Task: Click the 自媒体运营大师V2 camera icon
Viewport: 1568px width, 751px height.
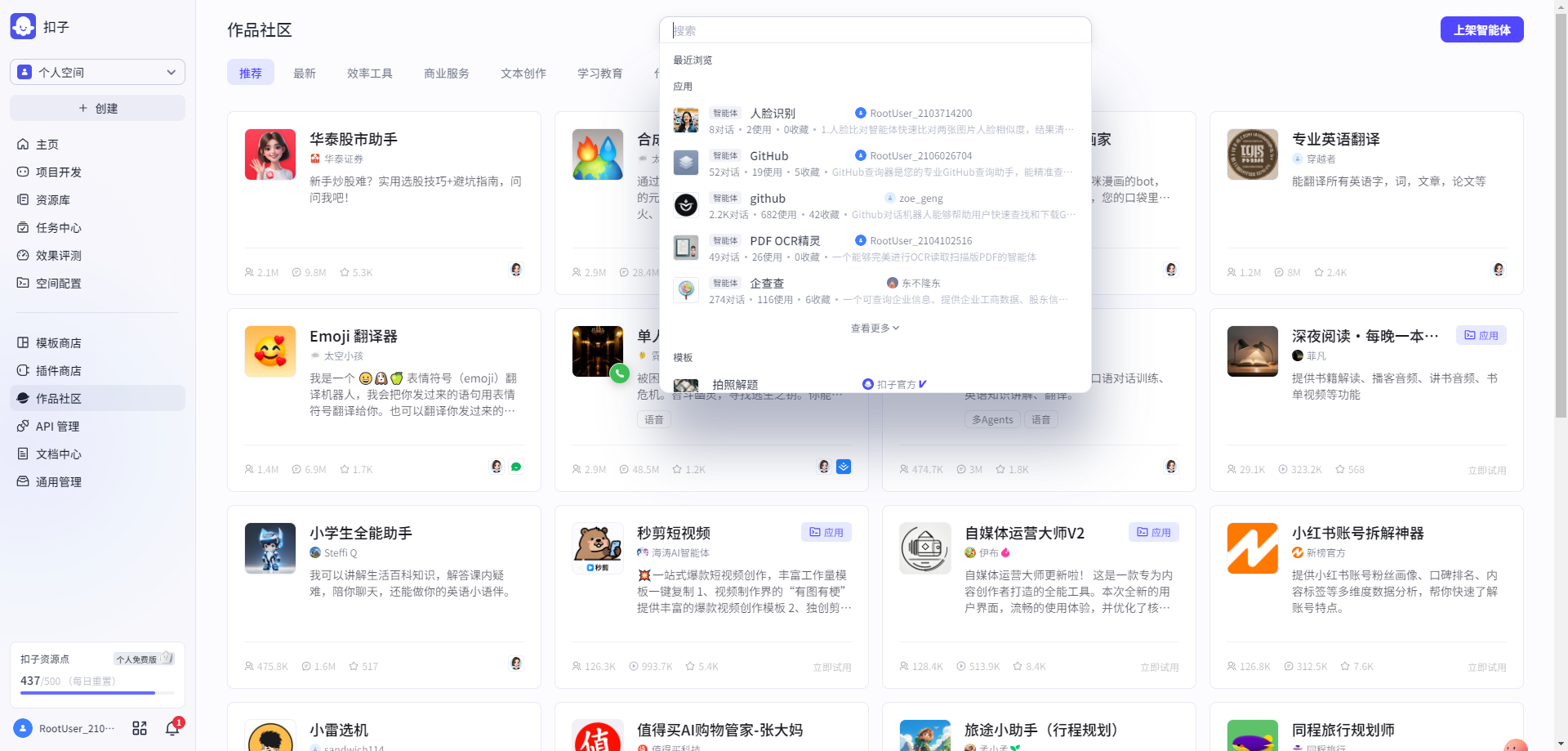Action: pyautogui.click(x=925, y=548)
